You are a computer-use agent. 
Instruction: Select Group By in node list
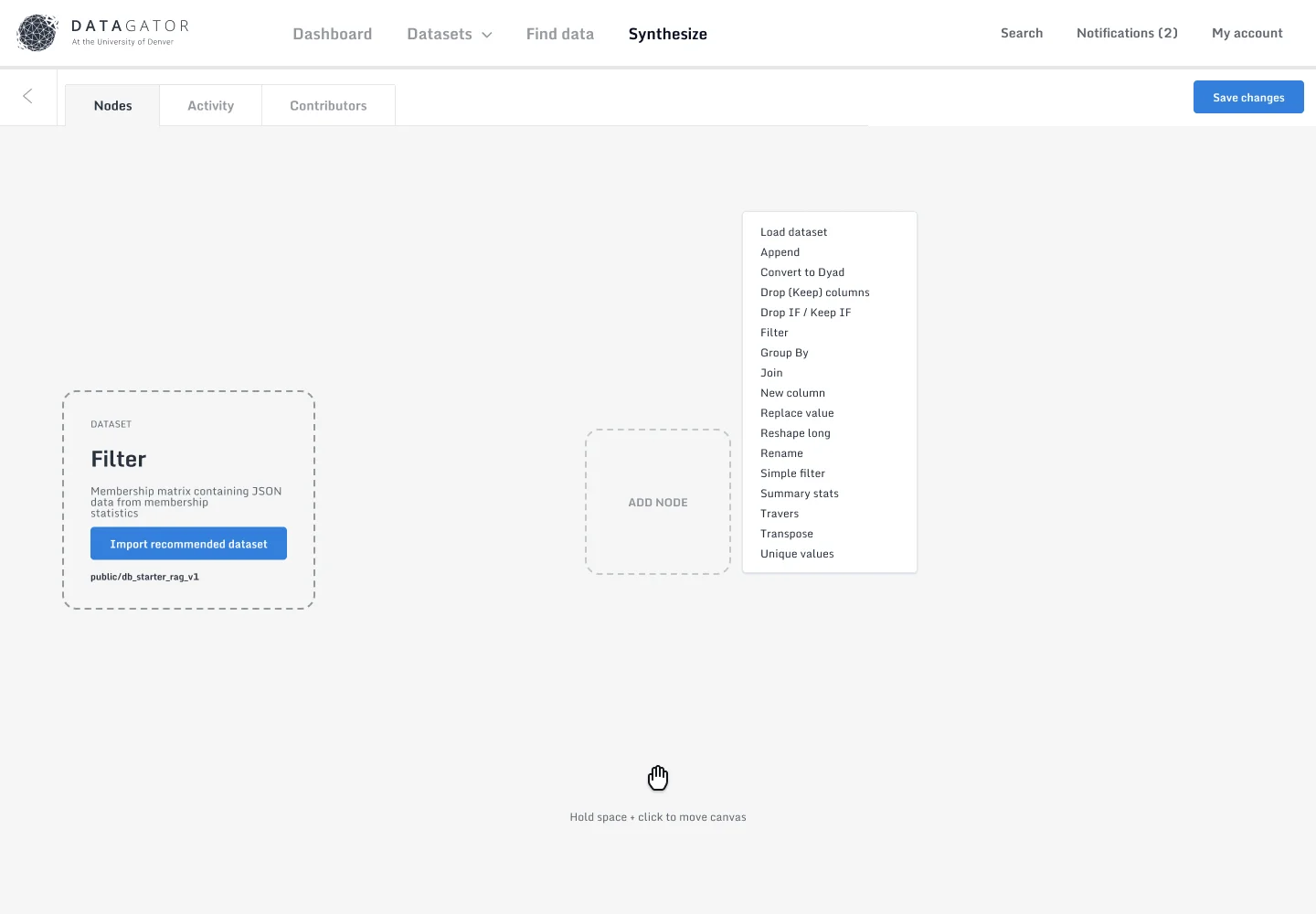[784, 353]
